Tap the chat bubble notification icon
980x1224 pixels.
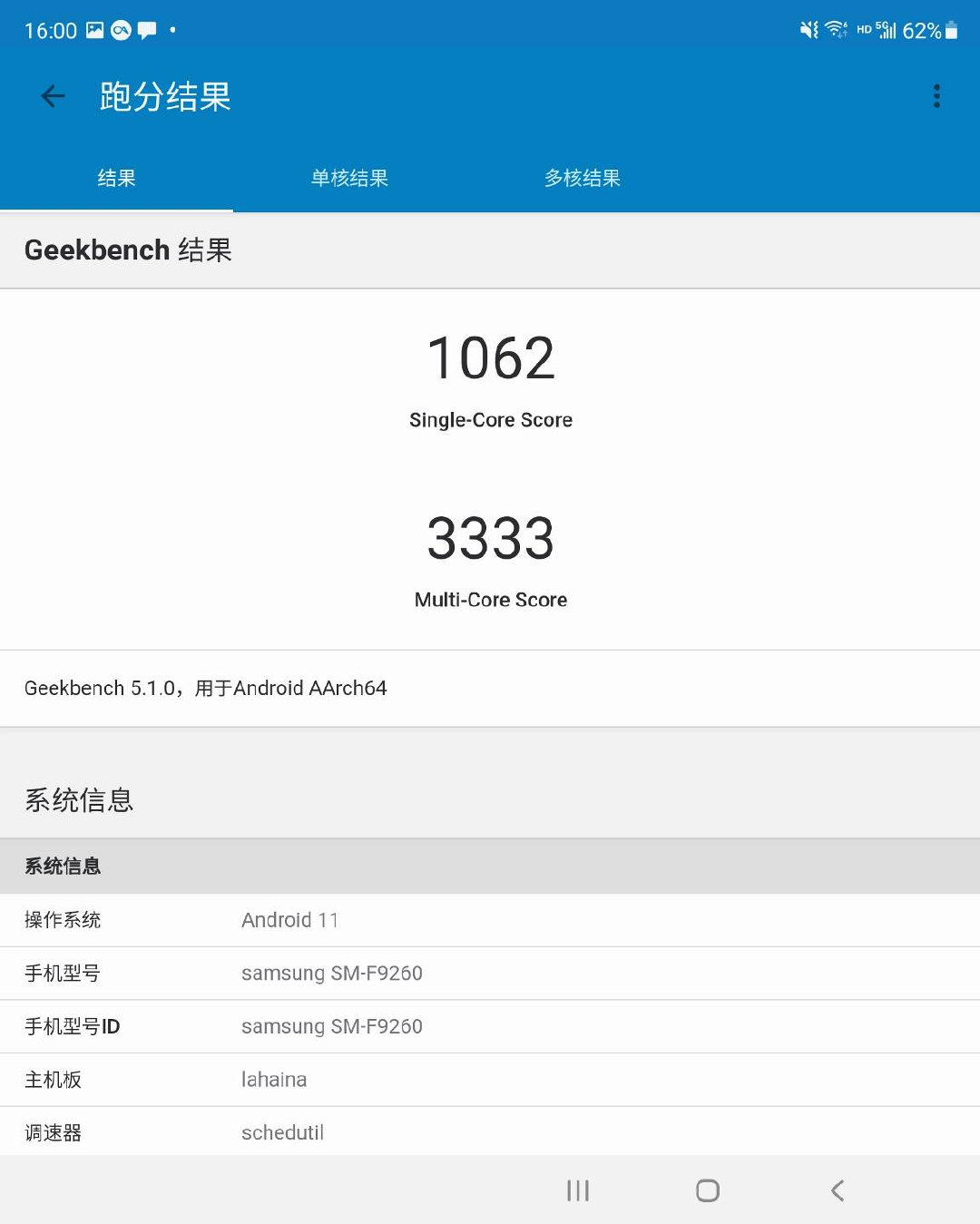(147, 31)
